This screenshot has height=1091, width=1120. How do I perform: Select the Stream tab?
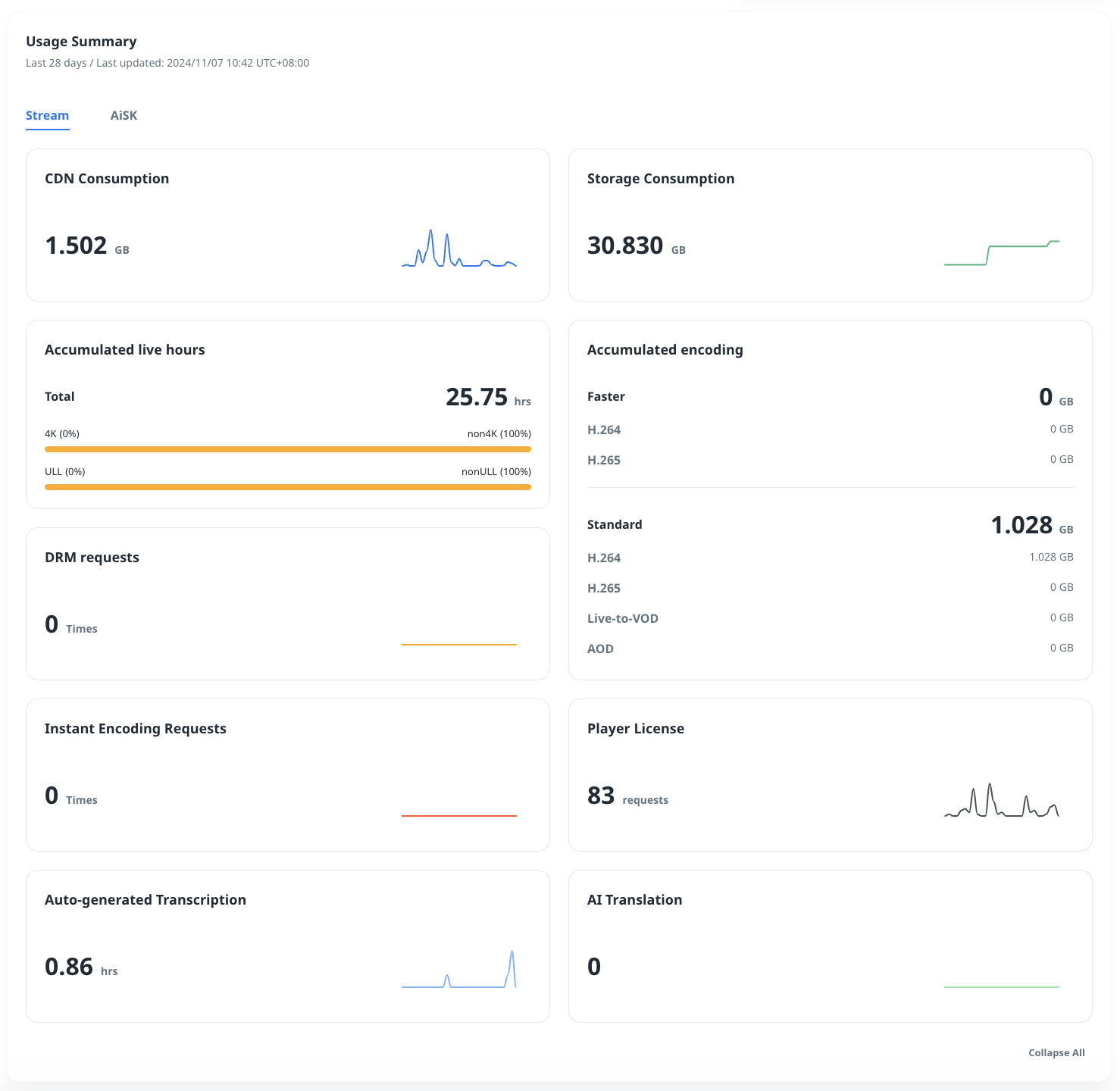point(47,116)
